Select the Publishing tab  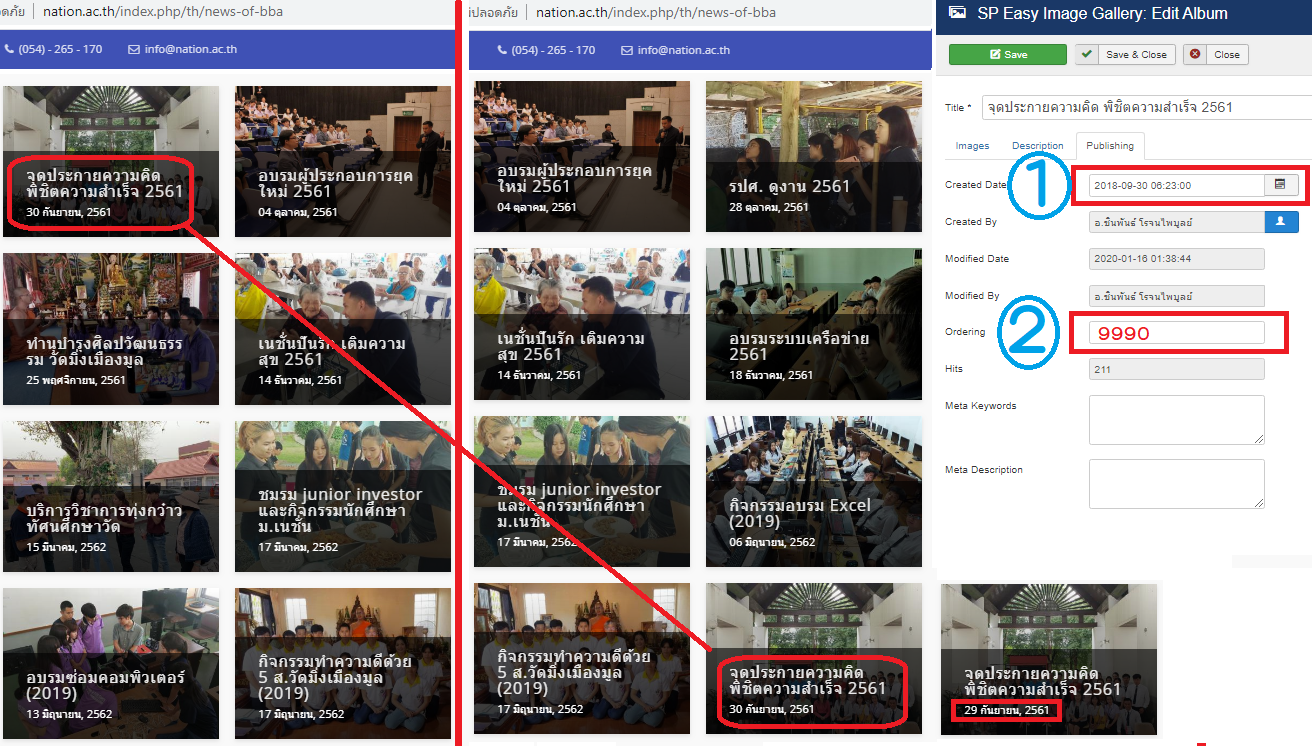(1110, 146)
